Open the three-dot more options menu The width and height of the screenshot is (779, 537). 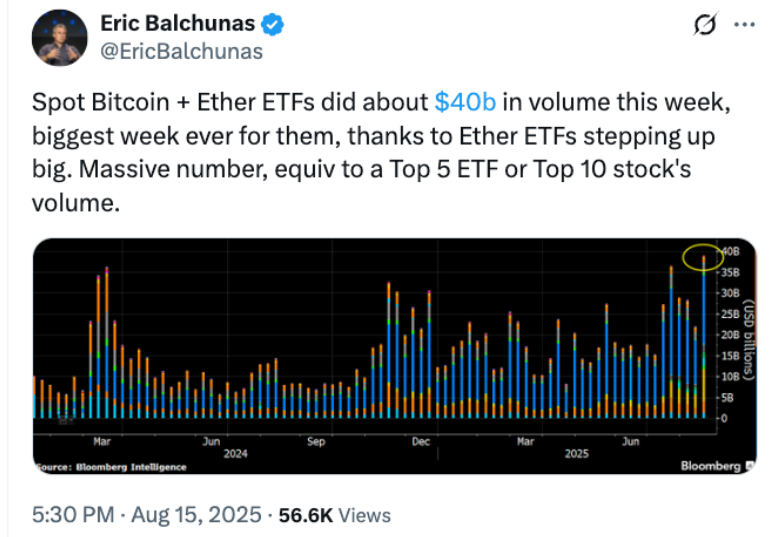[742, 26]
